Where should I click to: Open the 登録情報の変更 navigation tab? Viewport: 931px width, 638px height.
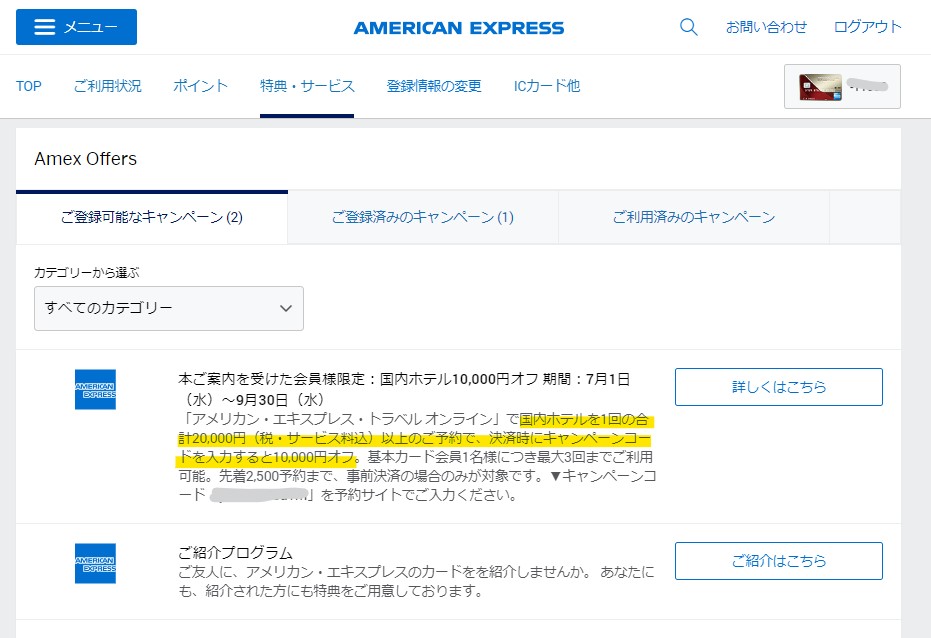tap(434, 86)
